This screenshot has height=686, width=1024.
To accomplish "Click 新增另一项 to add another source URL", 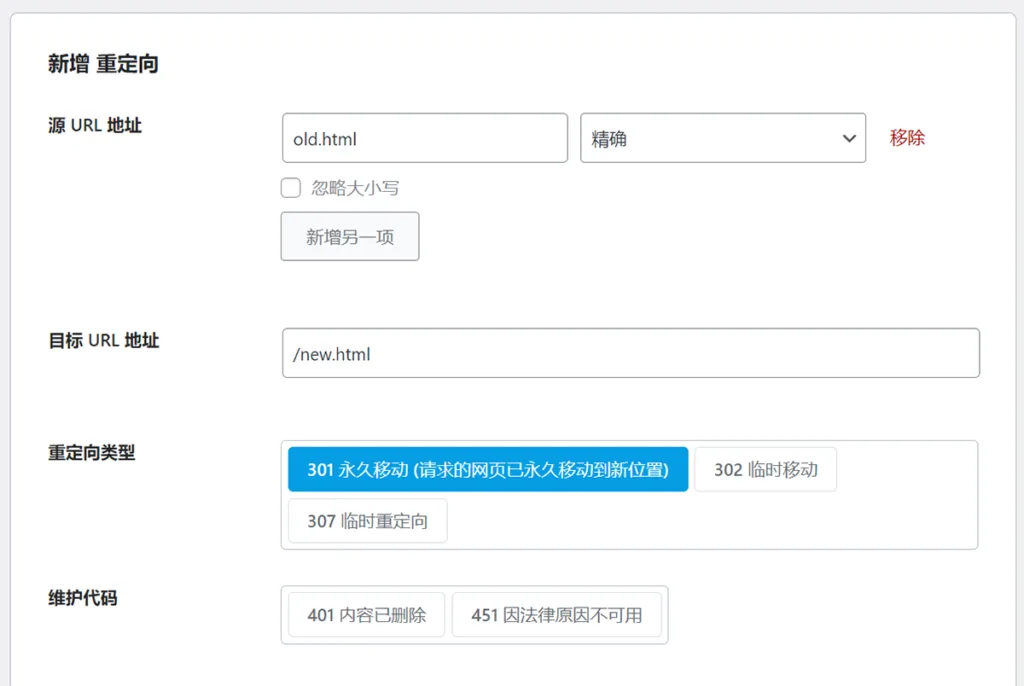I will [349, 236].
